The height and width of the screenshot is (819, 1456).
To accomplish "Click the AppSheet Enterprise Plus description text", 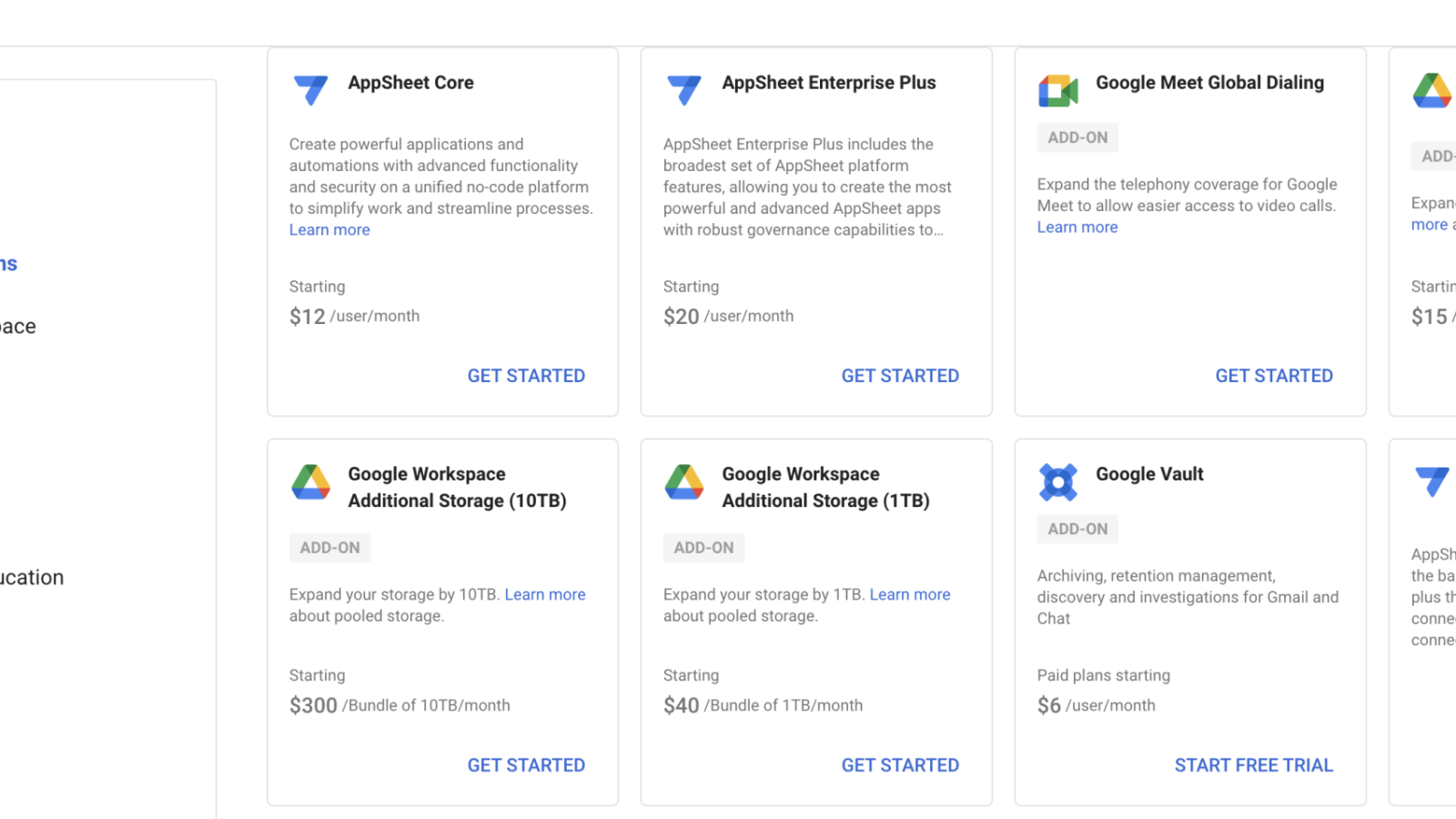I will 807,187.
